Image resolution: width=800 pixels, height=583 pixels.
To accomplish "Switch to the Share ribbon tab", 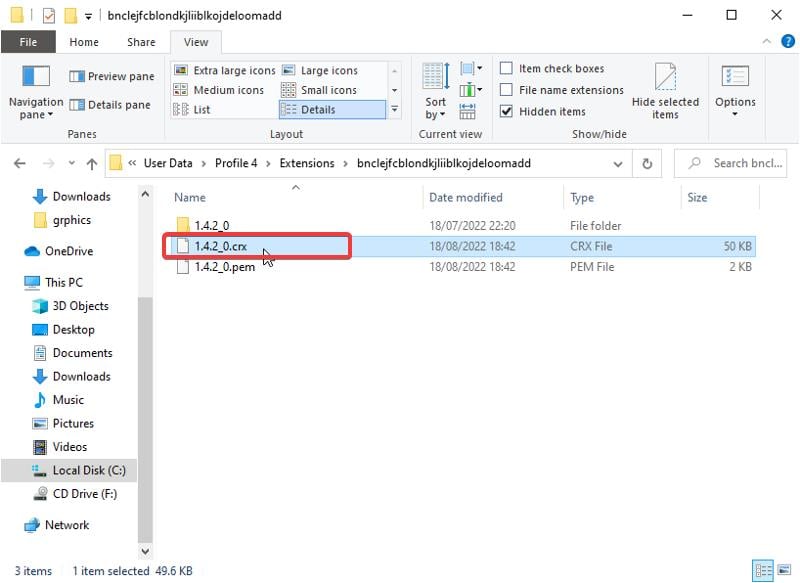I will tap(141, 42).
